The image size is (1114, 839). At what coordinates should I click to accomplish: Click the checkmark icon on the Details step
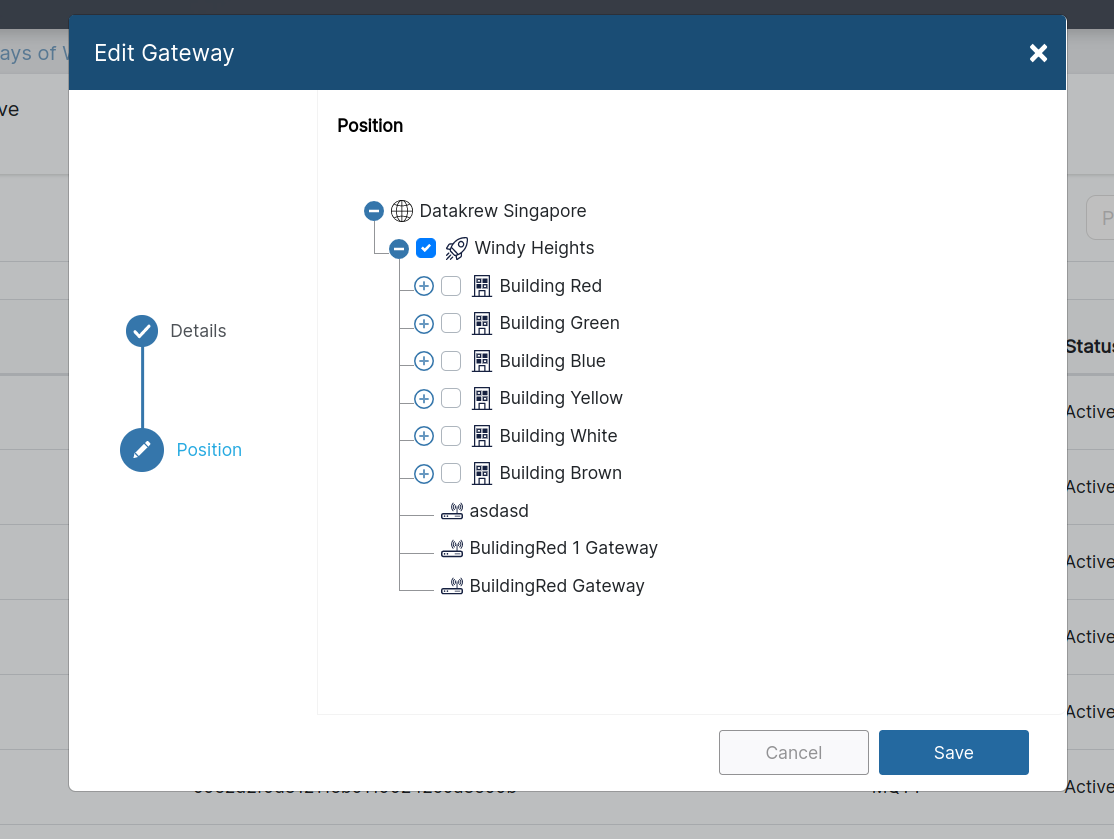click(141, 330)
